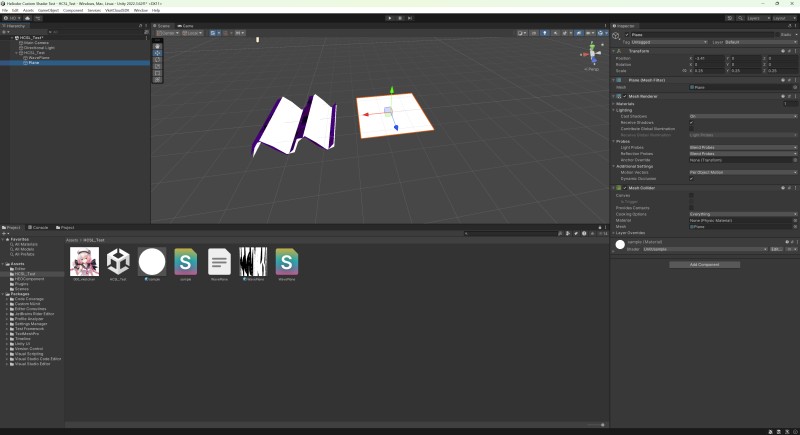The width and height of the screenshot is (800, 435).
Task: Click the Scene orientation gizmo
Action: (592, 52)
